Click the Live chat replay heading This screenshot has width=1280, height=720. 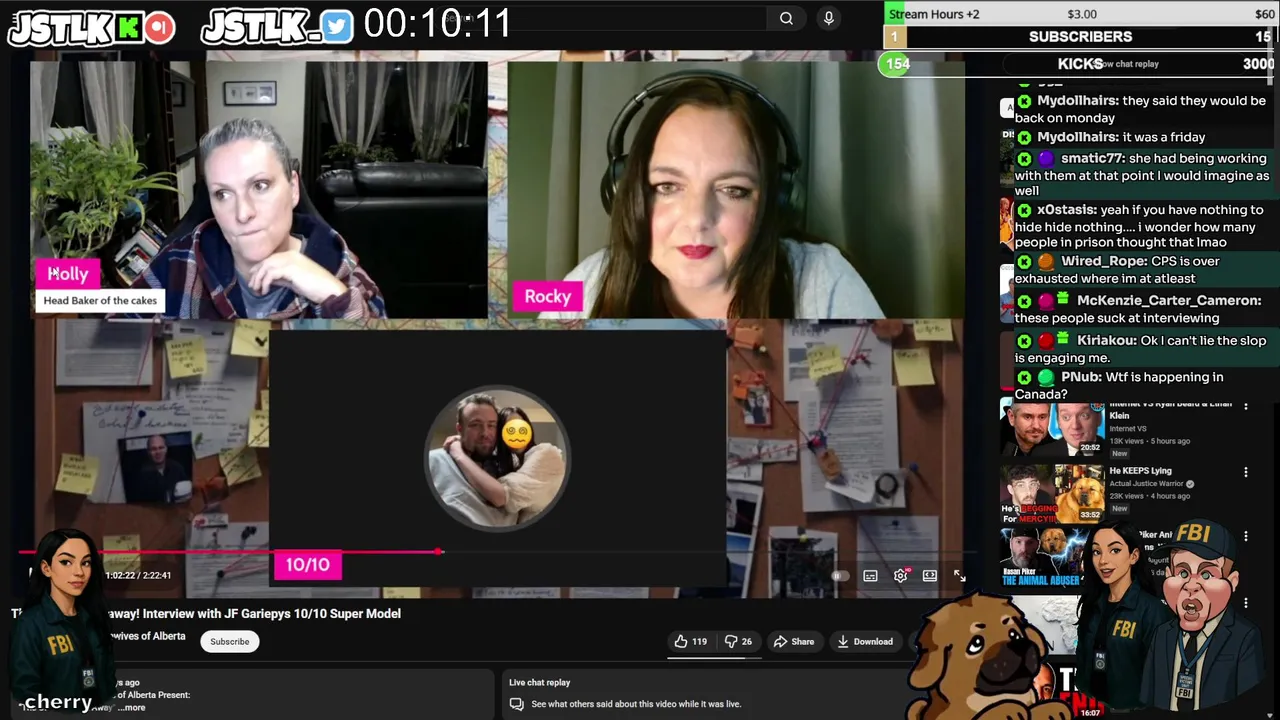pos(539,682)
